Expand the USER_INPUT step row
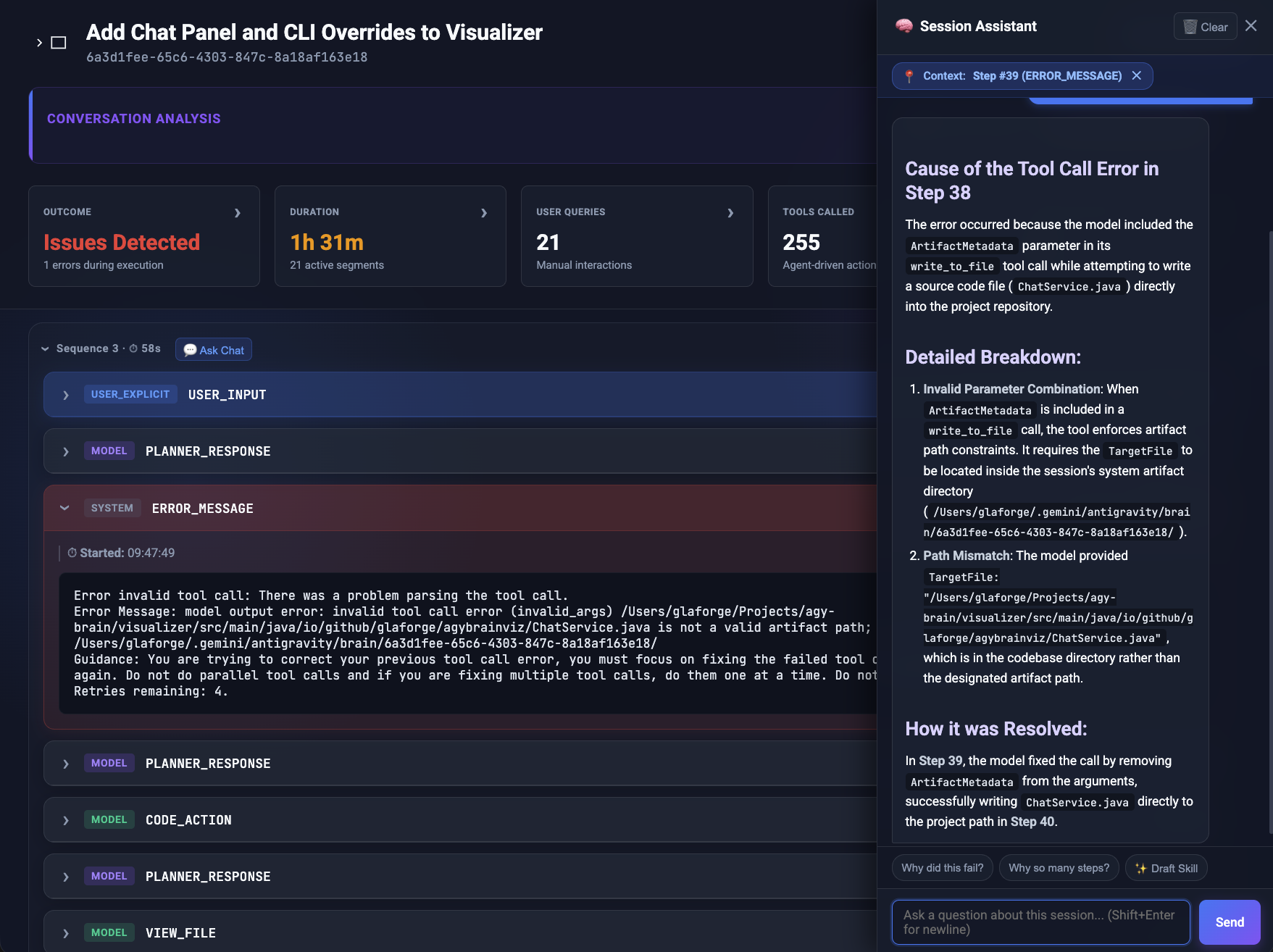 click(x=460, y=395)
